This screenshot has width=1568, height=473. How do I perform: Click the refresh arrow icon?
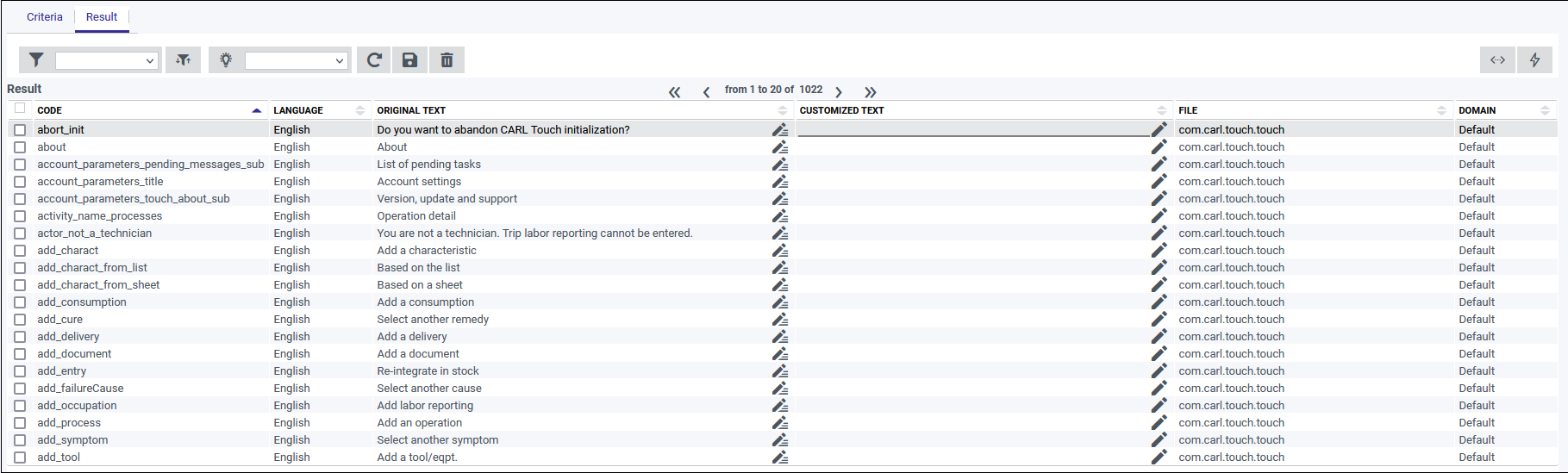(374, 59)
